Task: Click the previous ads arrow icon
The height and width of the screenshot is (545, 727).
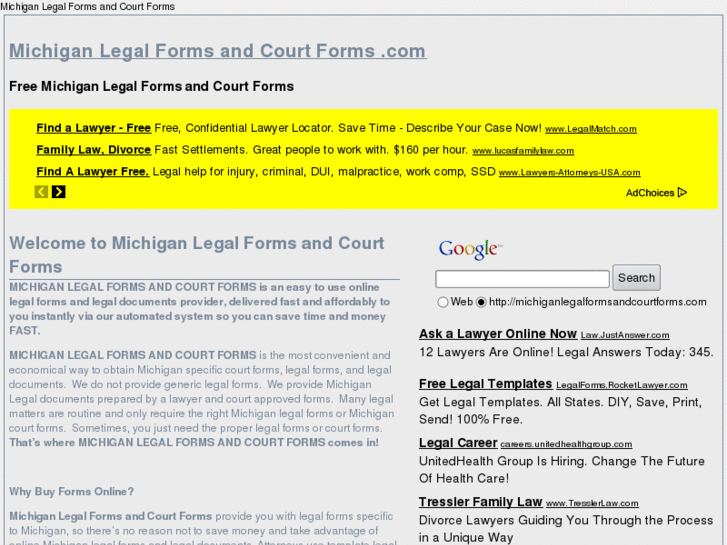Action: point(41,192)
